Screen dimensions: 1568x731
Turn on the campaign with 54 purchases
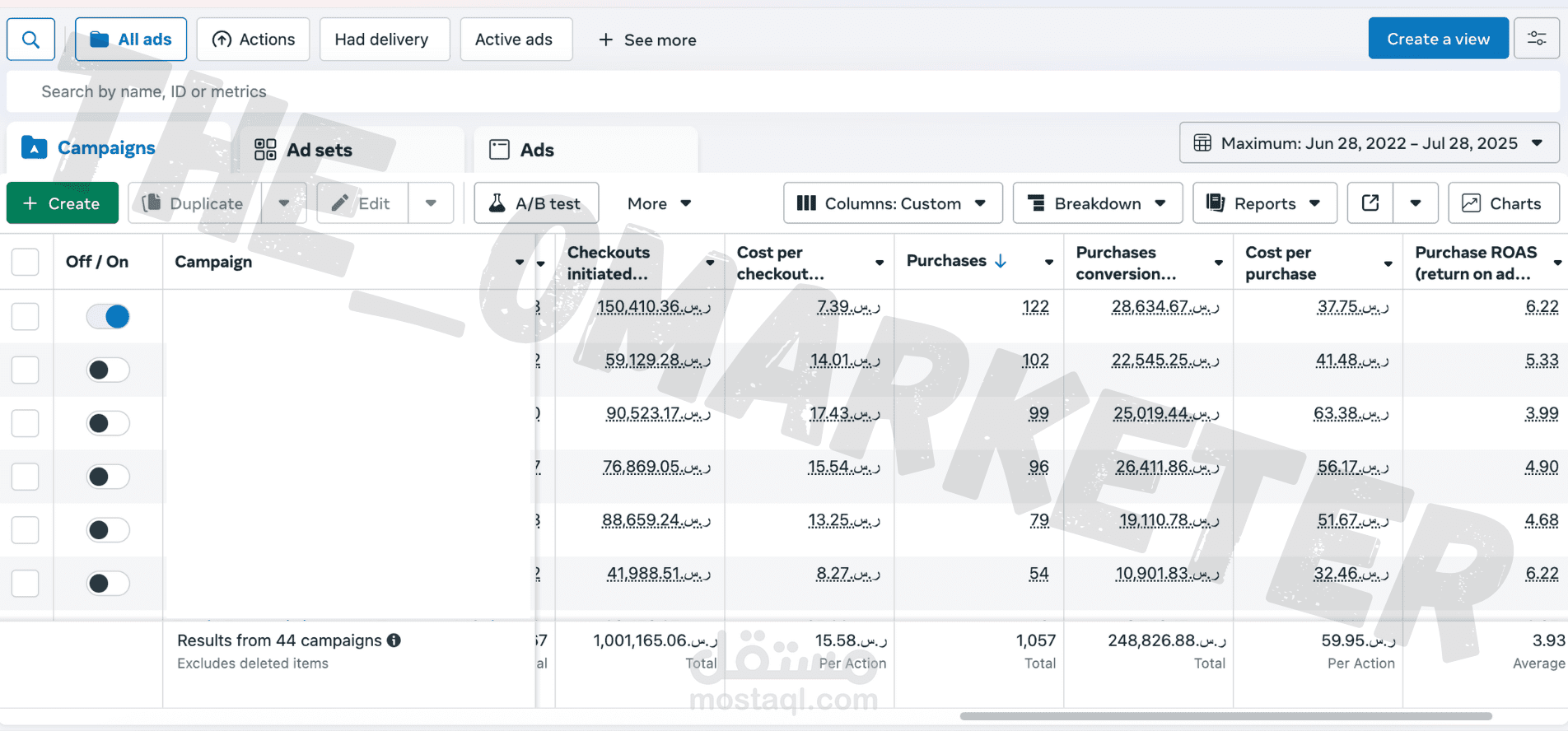point(108,583)
